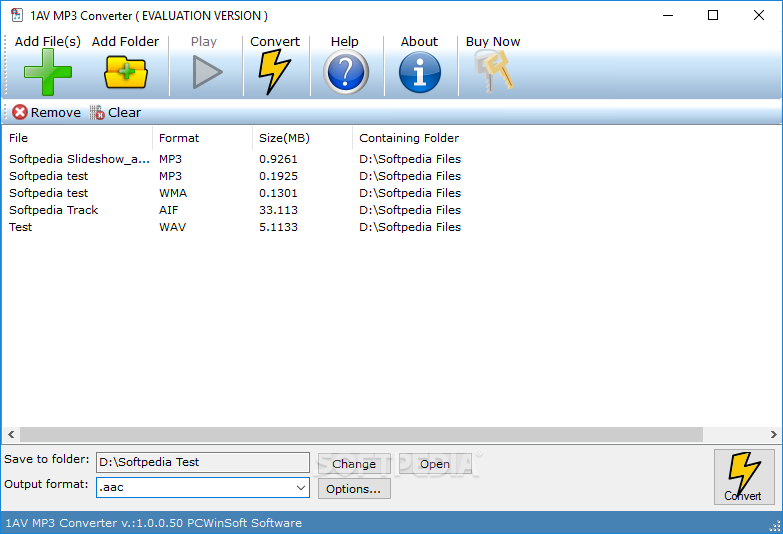Minimize the 1AV MP3 Converter window

tap(668, 15)
